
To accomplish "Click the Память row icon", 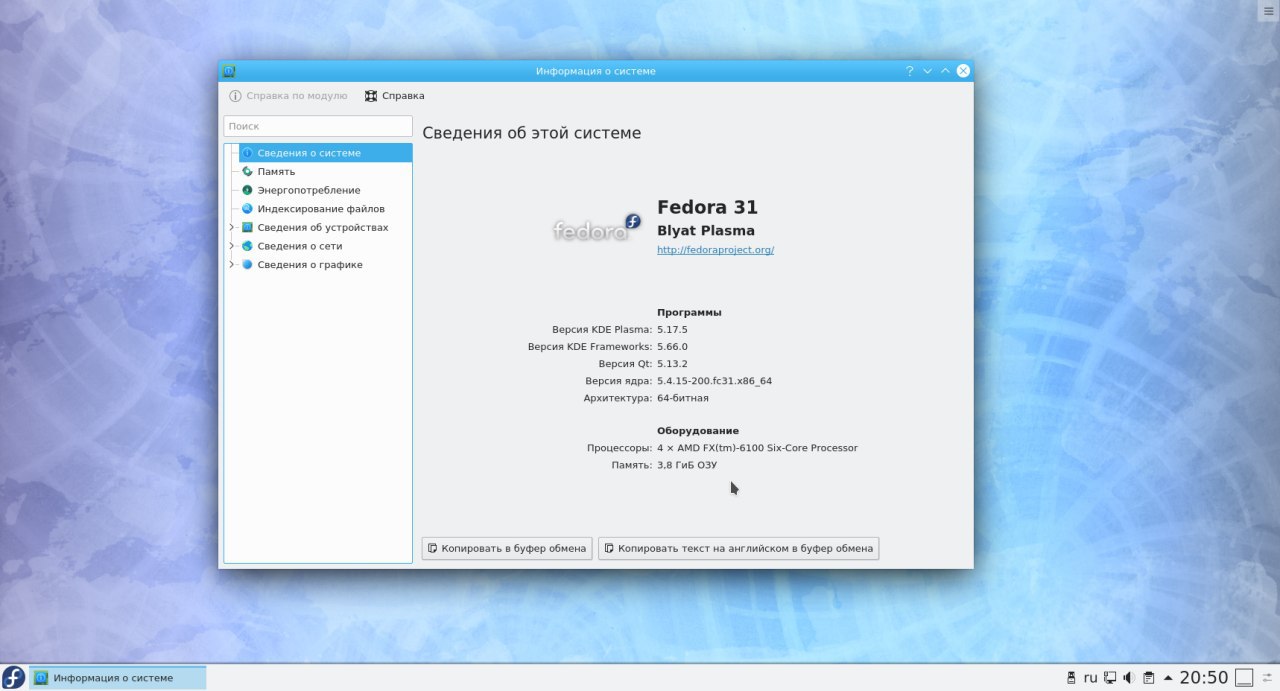I will [x=247, y=172].
